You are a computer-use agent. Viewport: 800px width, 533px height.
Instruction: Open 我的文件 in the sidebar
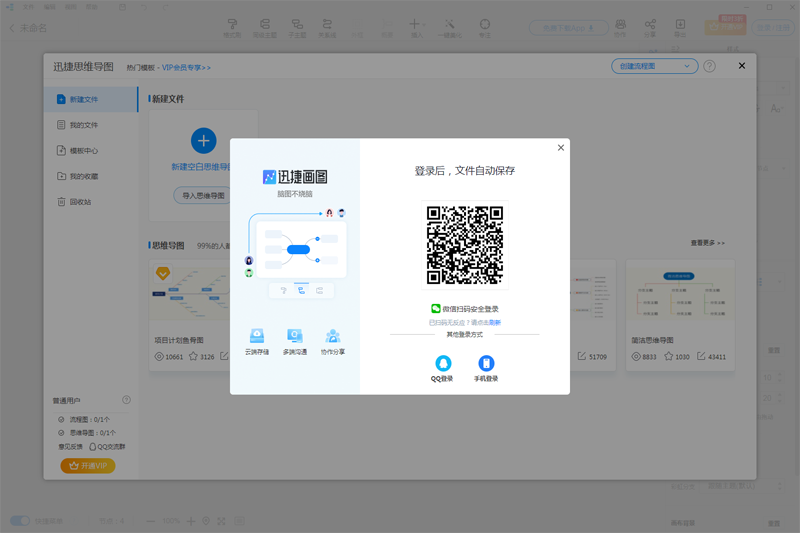[x=84, y=125]
